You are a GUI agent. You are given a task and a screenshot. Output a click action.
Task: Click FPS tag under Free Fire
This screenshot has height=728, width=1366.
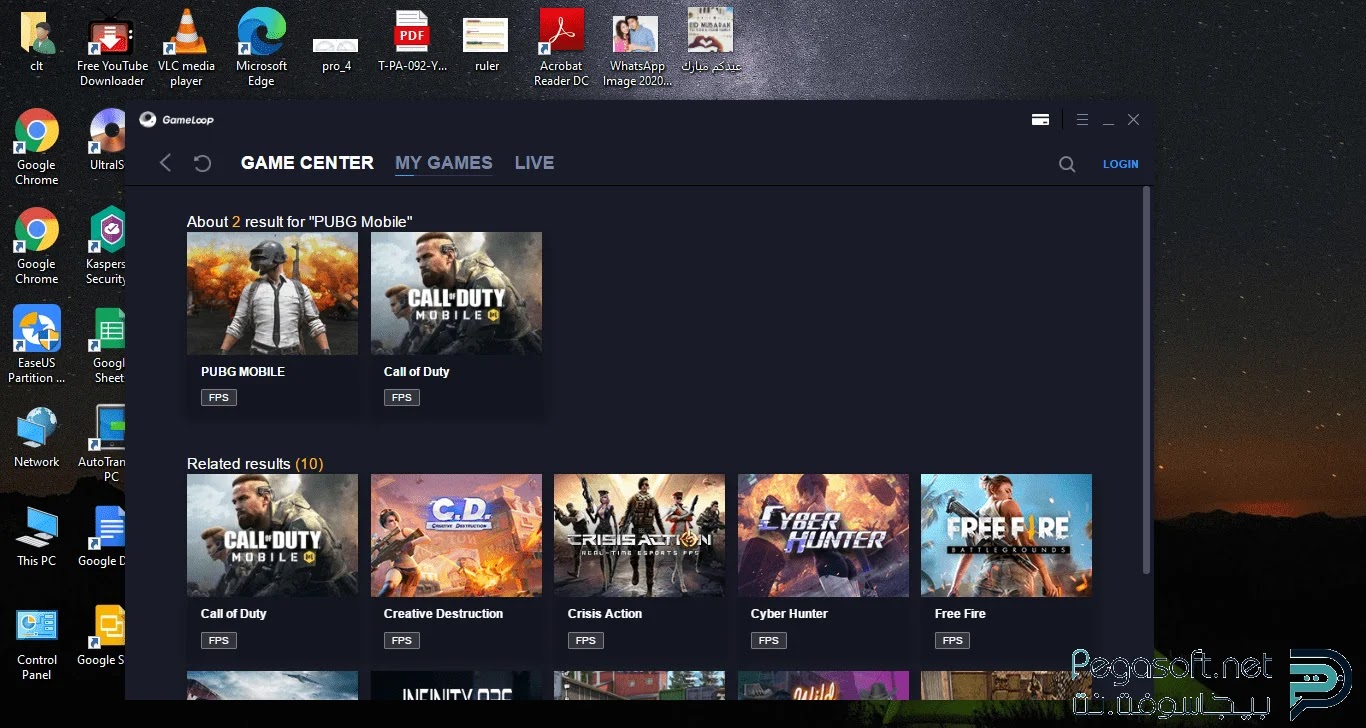point(953,640)
